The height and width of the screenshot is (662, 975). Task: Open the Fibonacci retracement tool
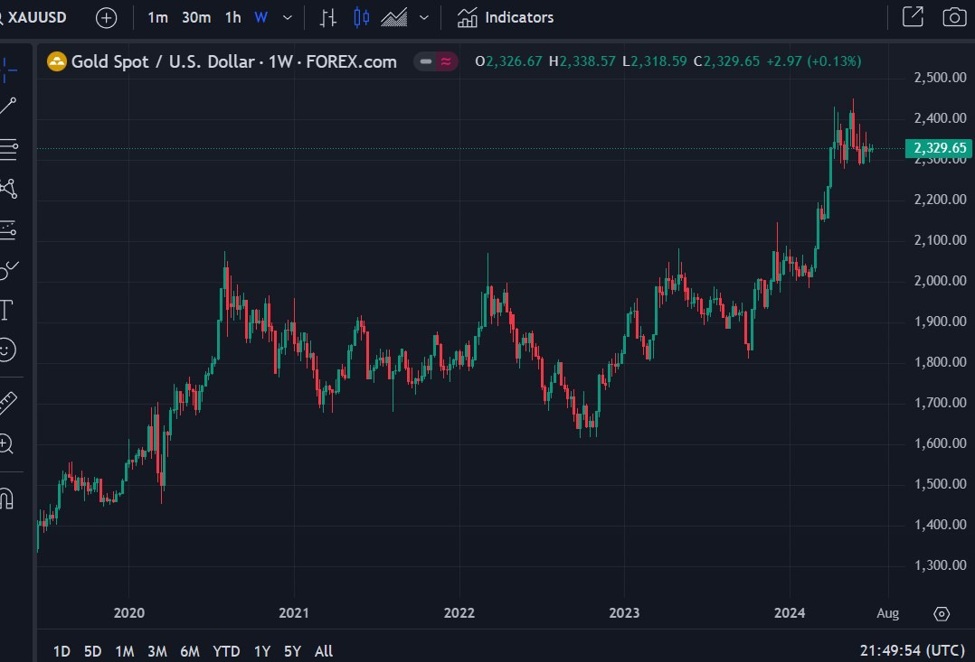(x=8, y=149)
